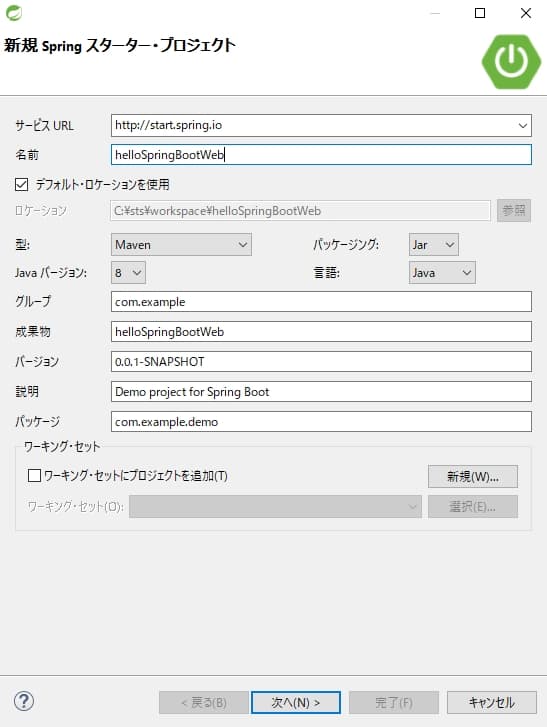Viewport: 547px width, 727px height.
Task: Focus the グループ com.example field
Action: [x=321, y=302]
